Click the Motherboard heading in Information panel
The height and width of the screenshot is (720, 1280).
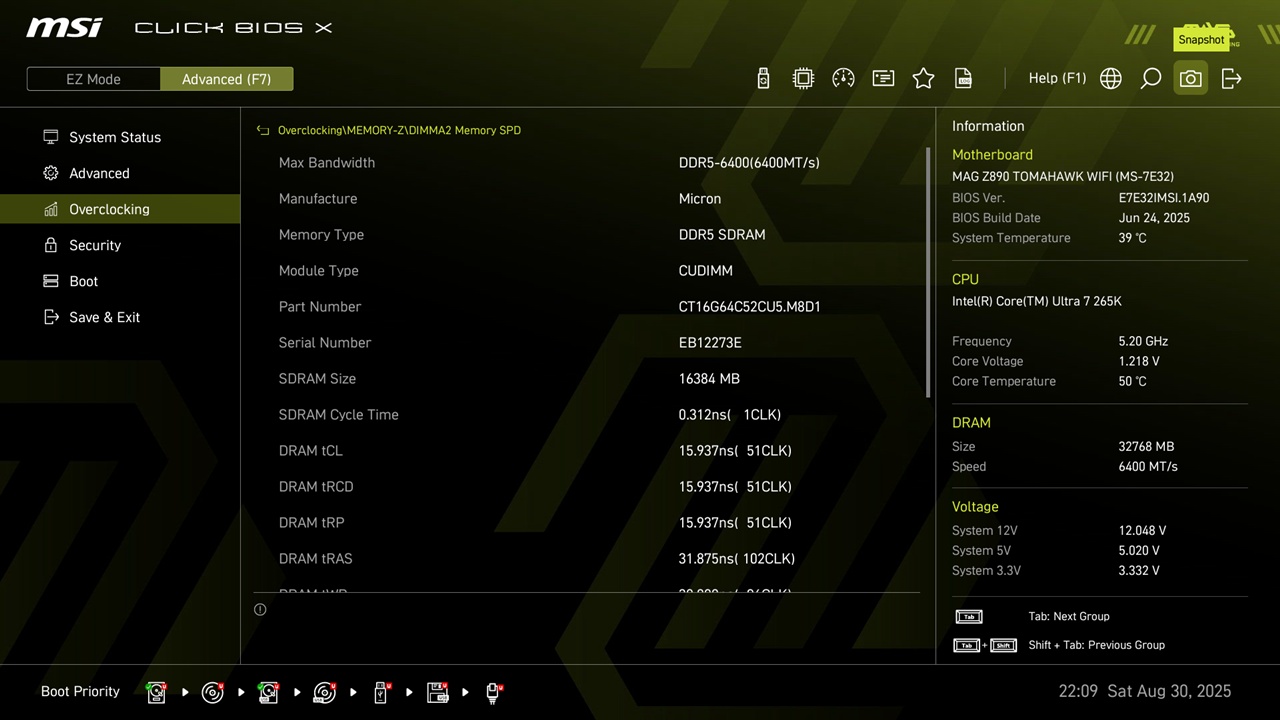point(992,155)
